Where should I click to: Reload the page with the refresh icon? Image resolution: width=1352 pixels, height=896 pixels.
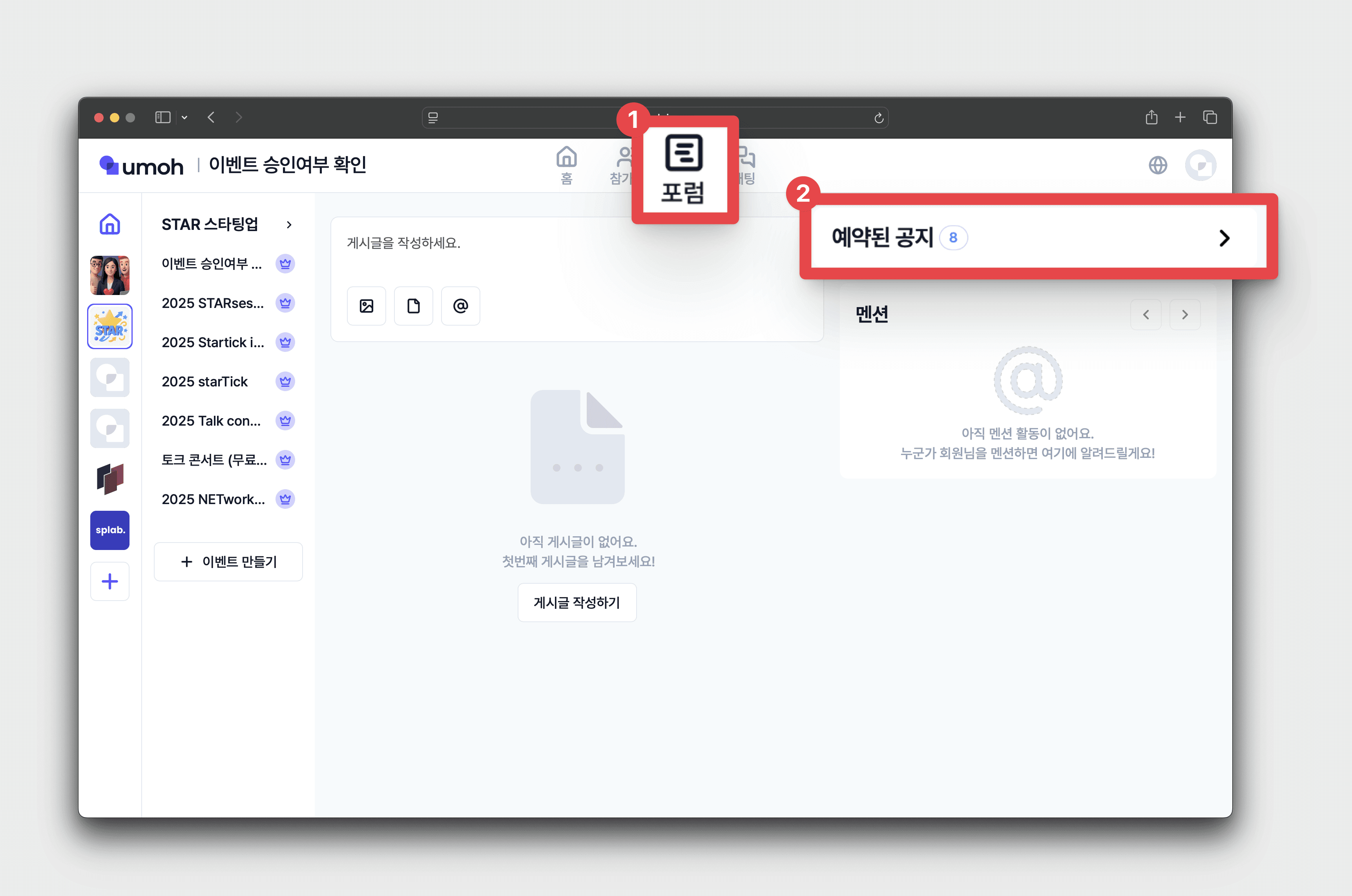click(x=879, y=118)
